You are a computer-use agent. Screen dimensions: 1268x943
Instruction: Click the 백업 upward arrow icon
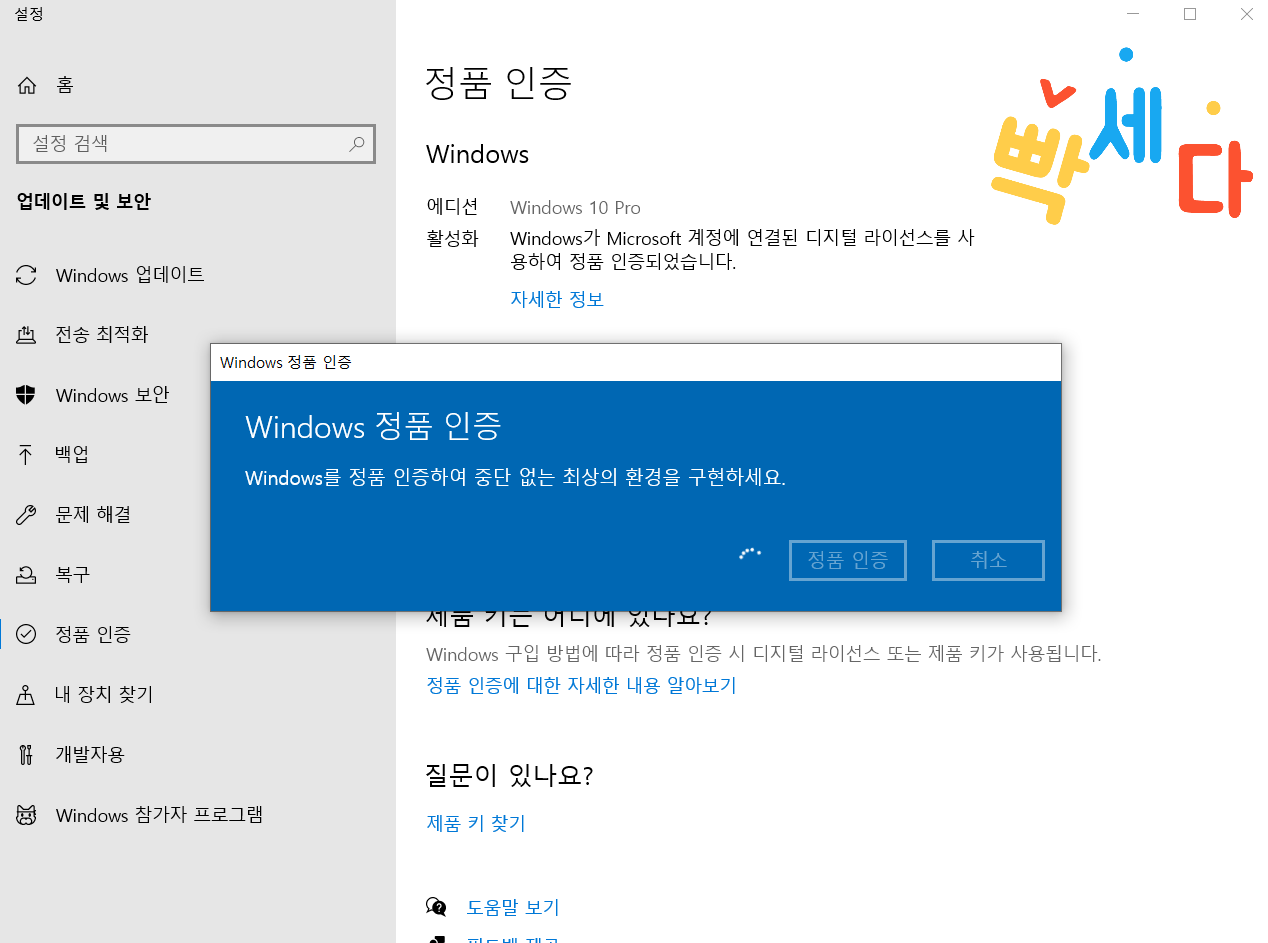[27, 455]
